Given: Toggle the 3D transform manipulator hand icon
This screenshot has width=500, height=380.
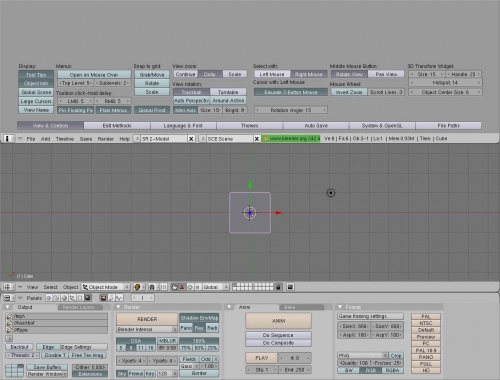Looking at the screenshot, I should click(174, 287).
